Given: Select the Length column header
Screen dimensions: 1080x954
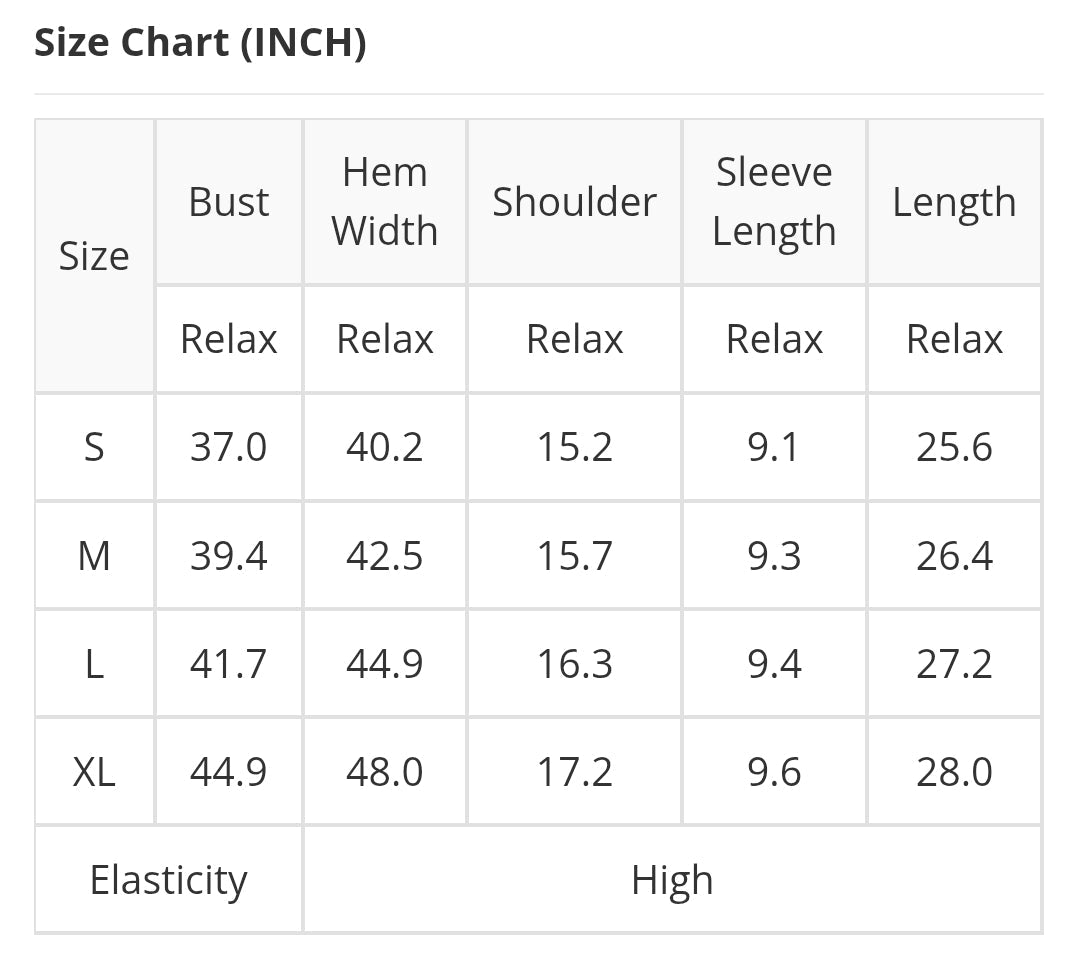Looking at the screenshot, I should point(954,202).
